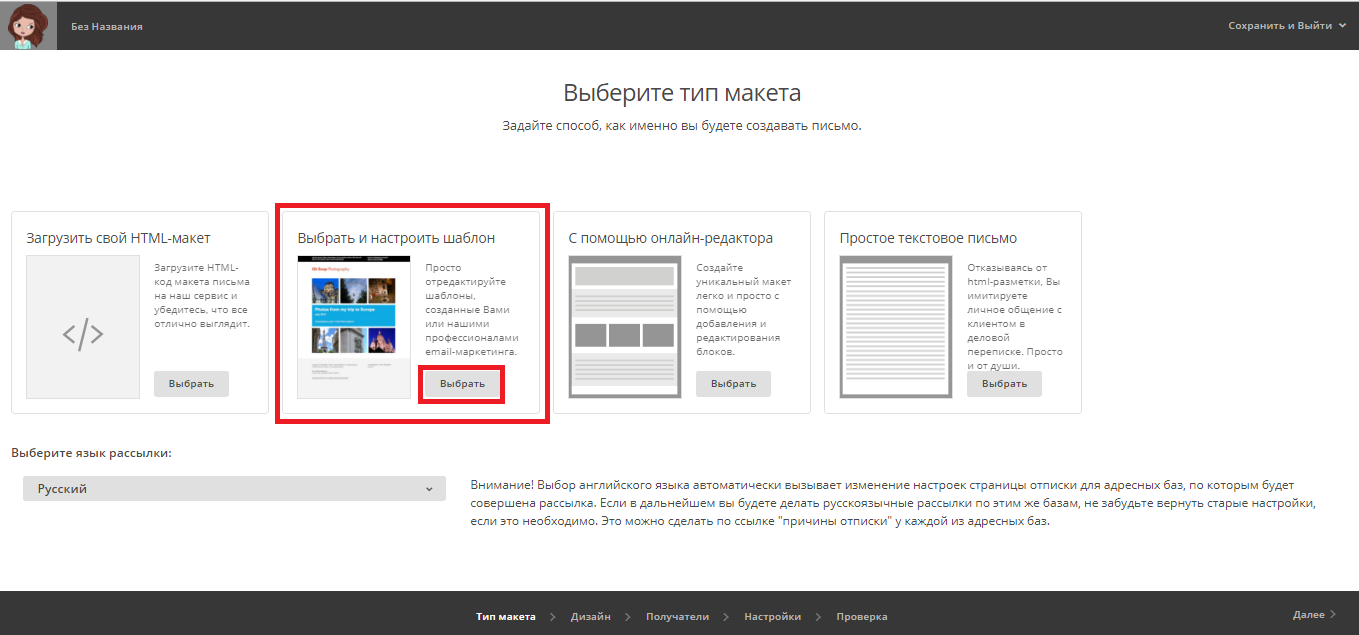
Task: Go to the Тип макета step
Action: (505, 617)
